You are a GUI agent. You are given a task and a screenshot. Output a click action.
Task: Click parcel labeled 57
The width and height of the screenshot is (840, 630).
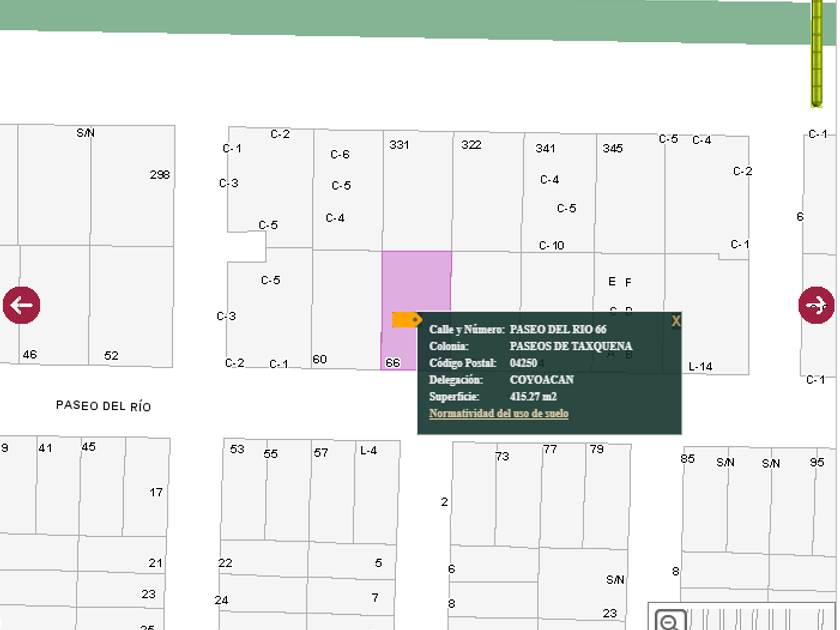pos(321,453)
